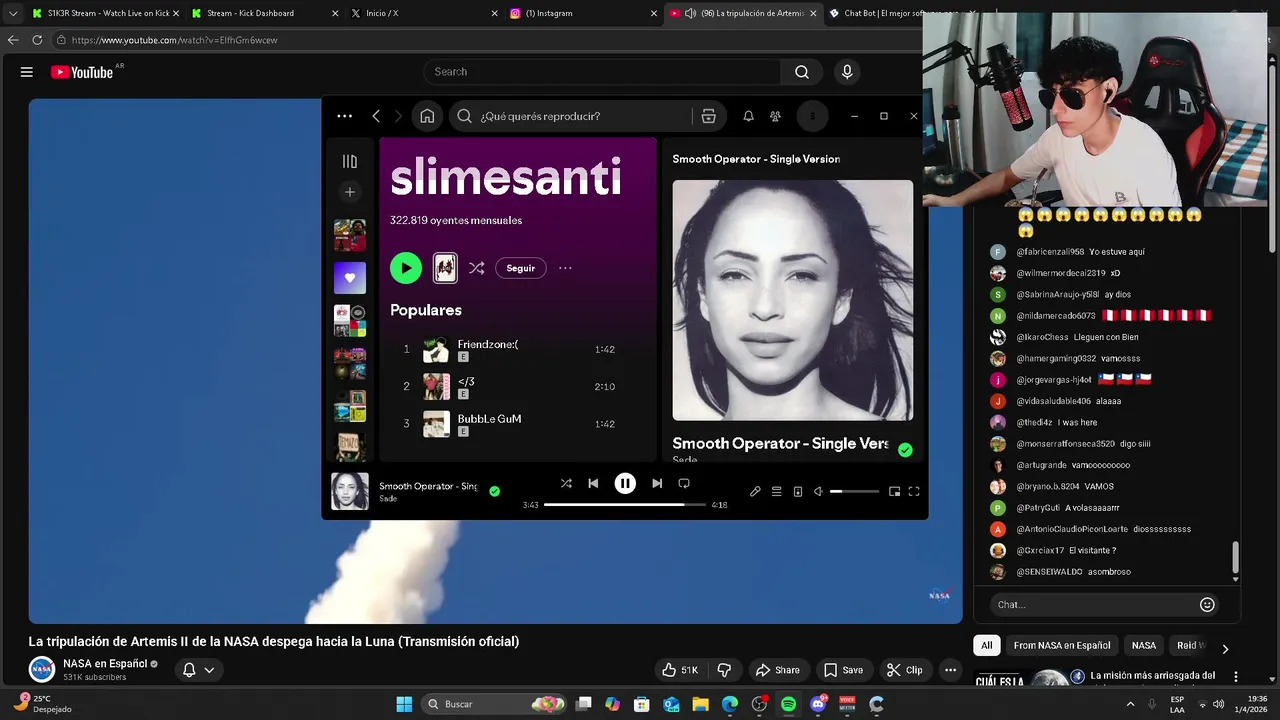1280x720 pixels.
Task: Toggle YouTube notification bell for NASA en Español
Action: (189, 670)
